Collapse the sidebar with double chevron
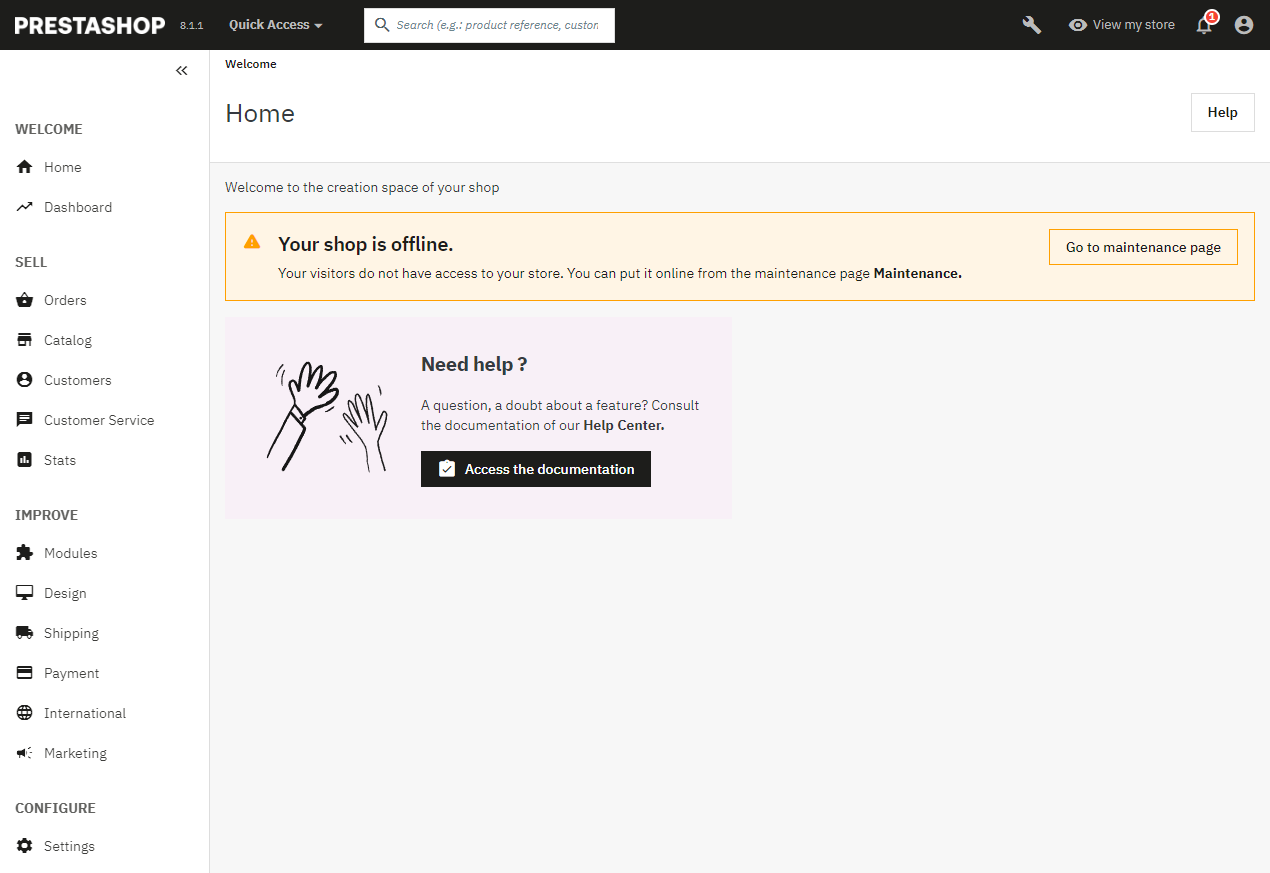1270x873 pixels. 182,71
